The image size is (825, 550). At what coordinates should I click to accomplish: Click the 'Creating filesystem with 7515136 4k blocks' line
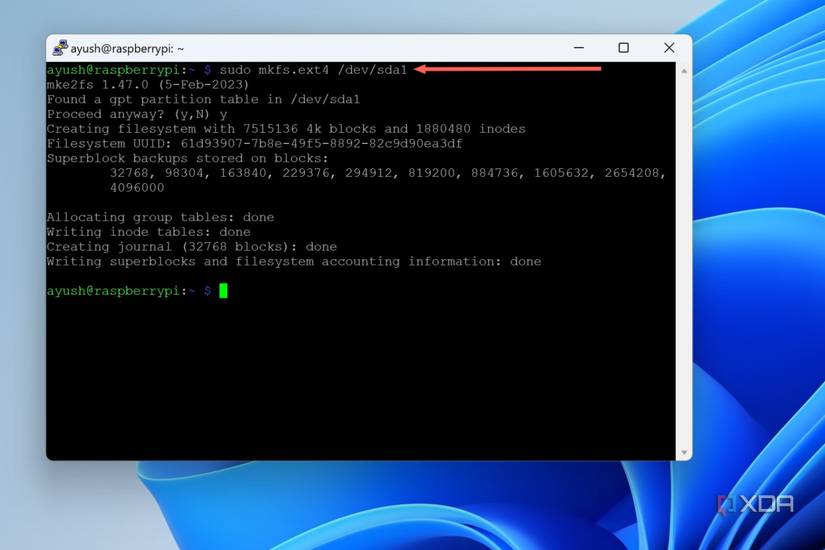(x=286, y=128)
